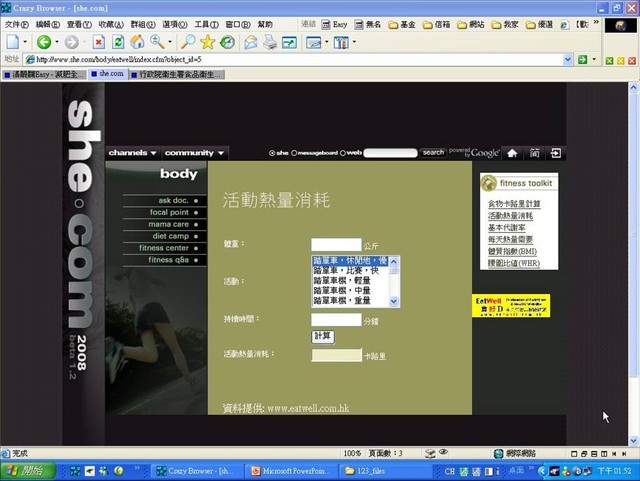Select 踏單車，比賽，快 in the activity list
640x481 pixels.
click(350, 270)
